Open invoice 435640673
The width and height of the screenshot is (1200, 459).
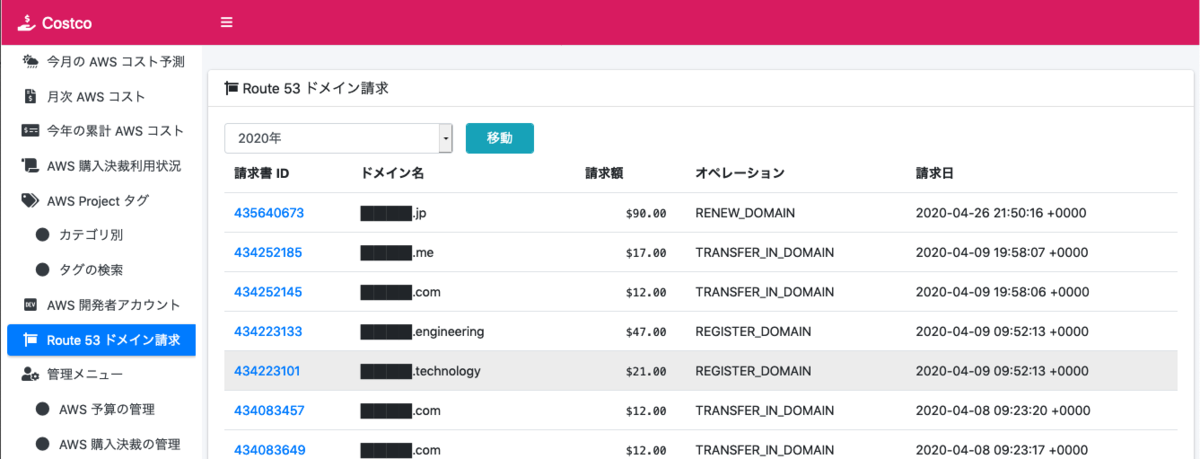269,213
